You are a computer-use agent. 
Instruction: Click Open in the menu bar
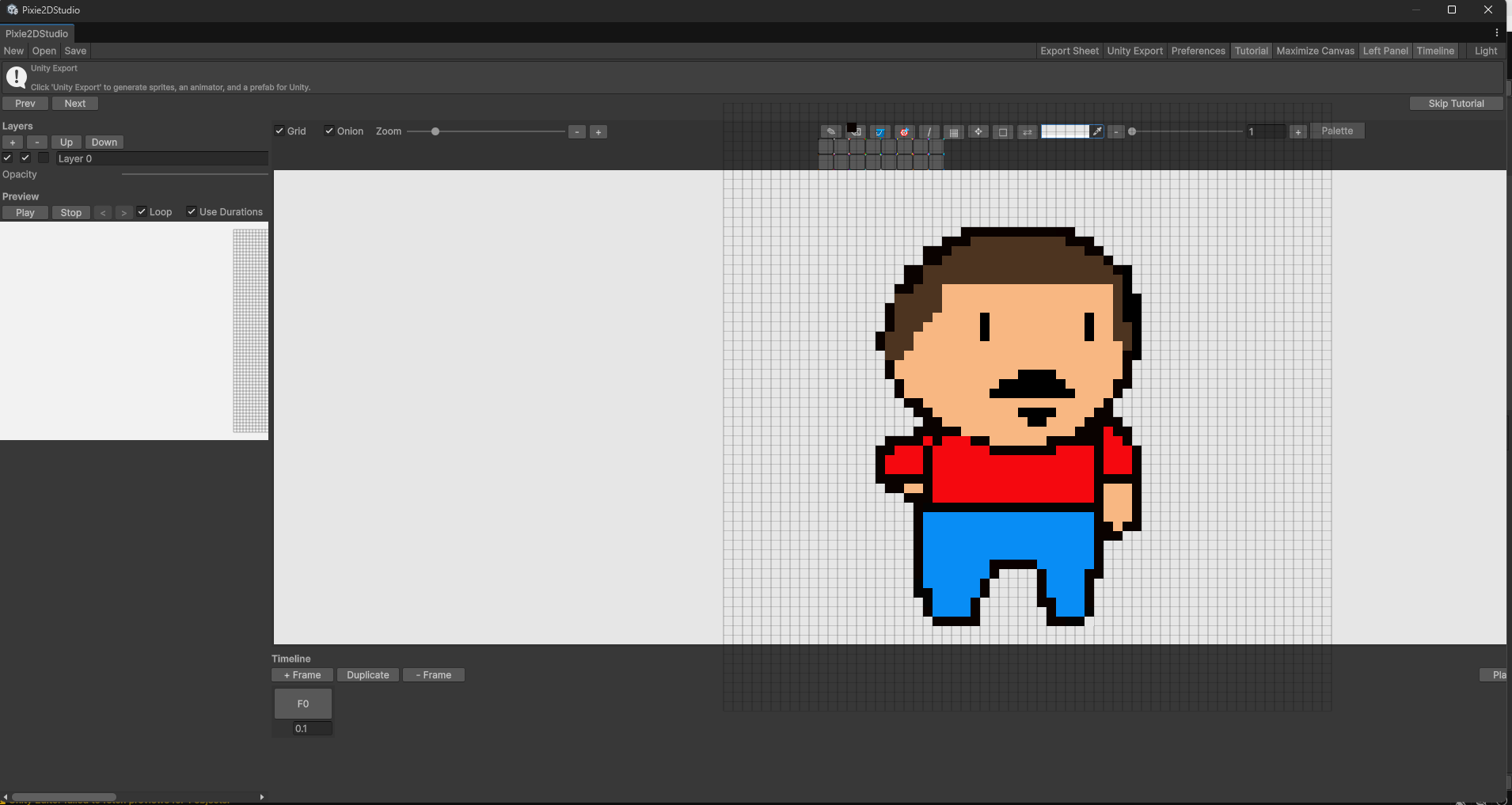coord(44,51)
